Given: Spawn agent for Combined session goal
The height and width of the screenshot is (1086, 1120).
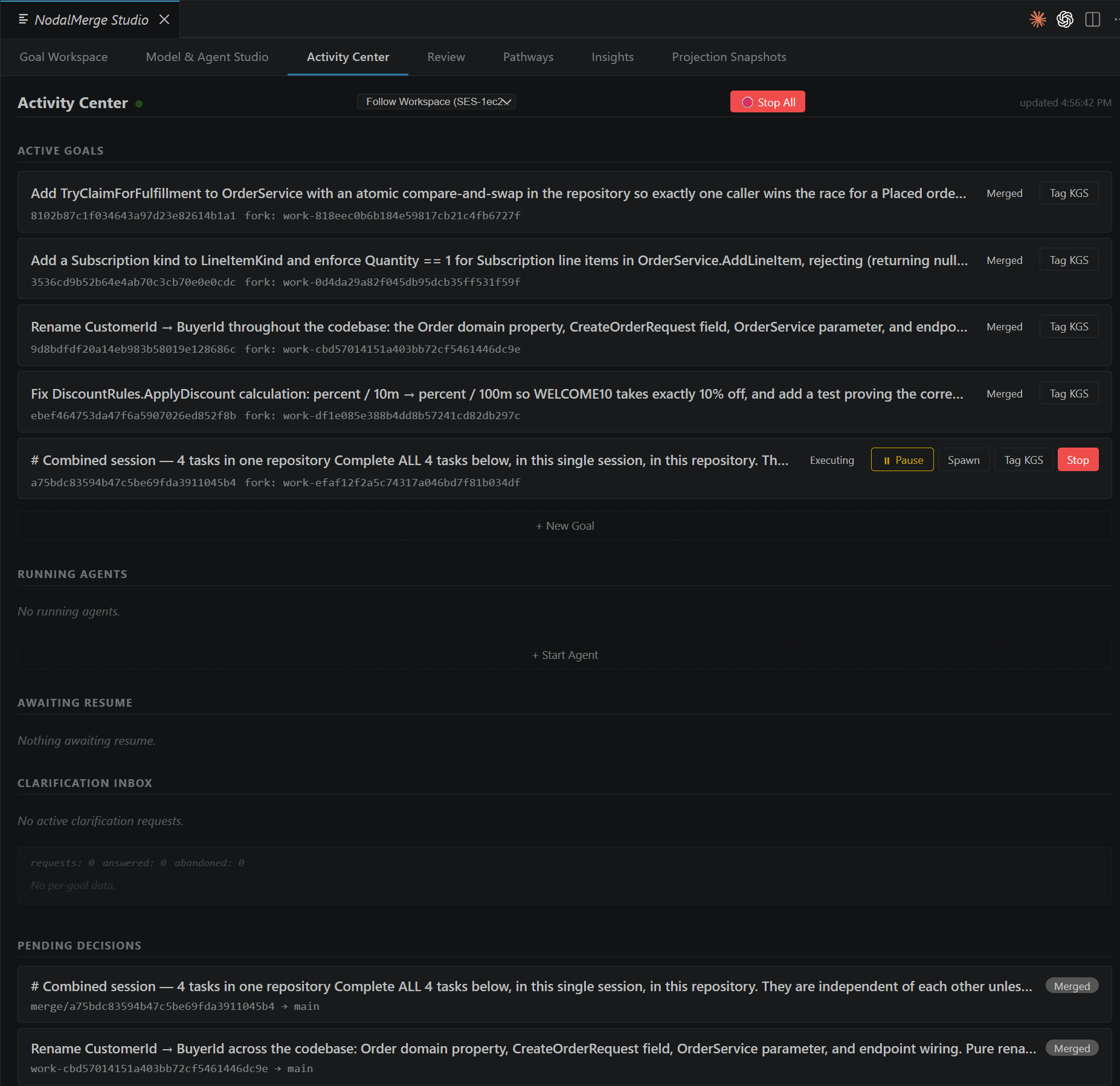Looking at the screenshot, I should click(x=964, y=460).
